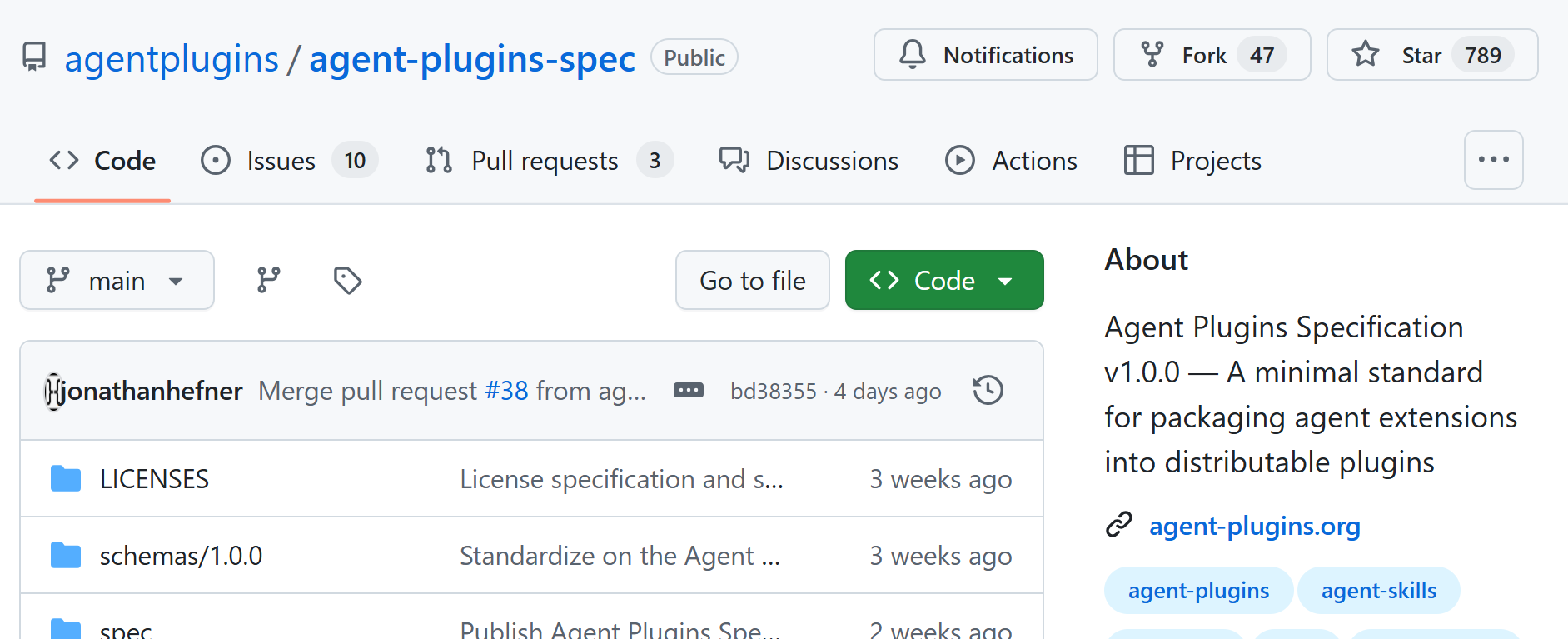Open the Issues tab
Viewport: 1568px width, 639px height.
click(289, 160)
